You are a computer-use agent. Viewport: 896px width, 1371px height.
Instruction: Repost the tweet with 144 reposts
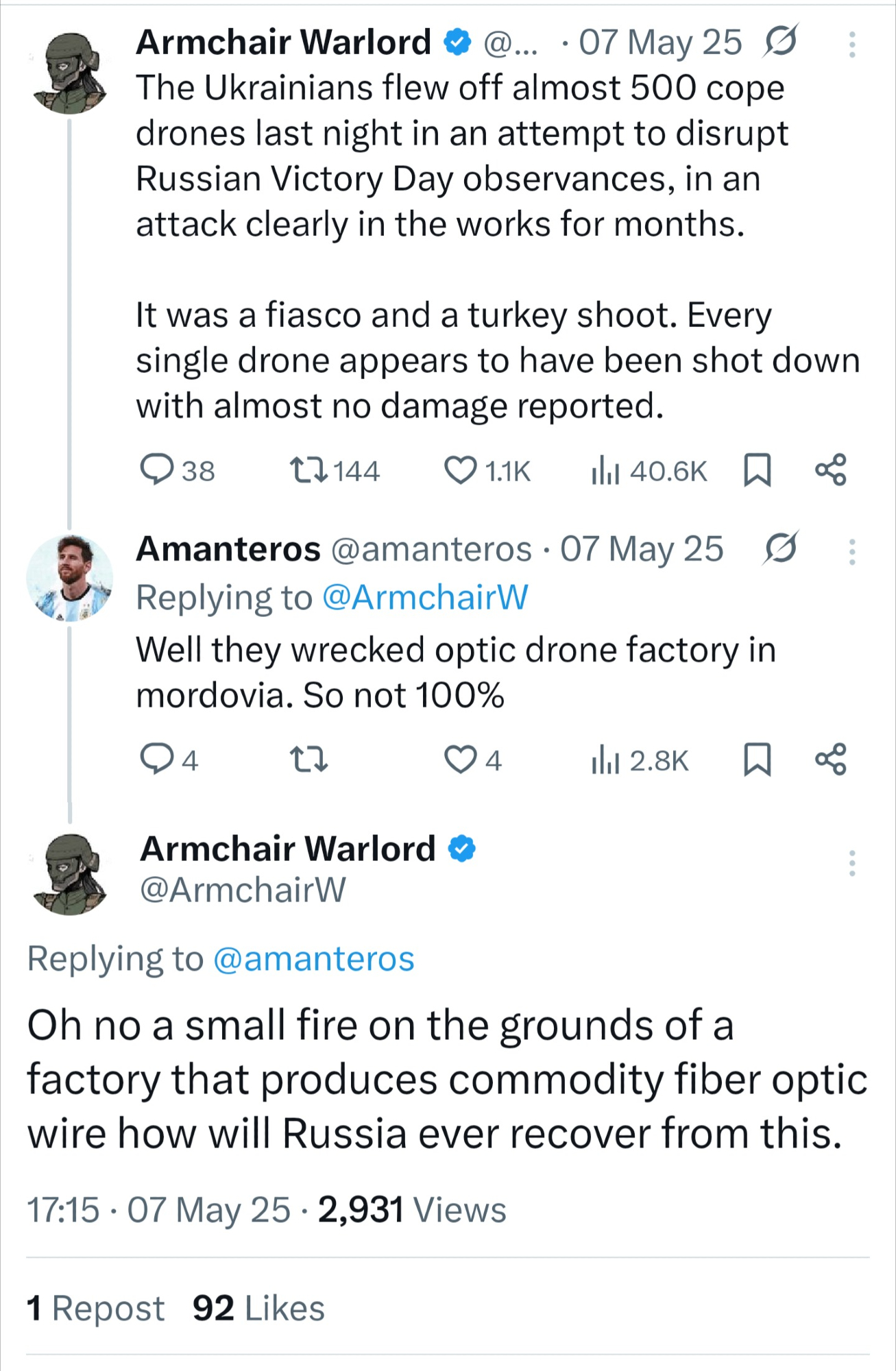[x=309, y=470]
